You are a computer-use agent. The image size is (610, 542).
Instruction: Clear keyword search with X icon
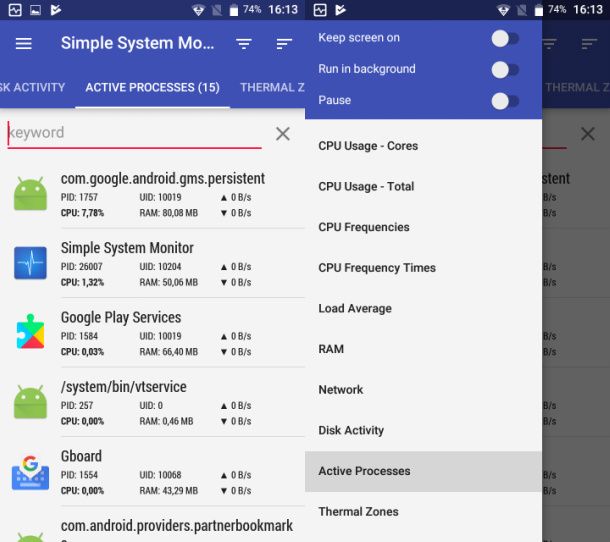pyautogui.click(x=283, y=133)
